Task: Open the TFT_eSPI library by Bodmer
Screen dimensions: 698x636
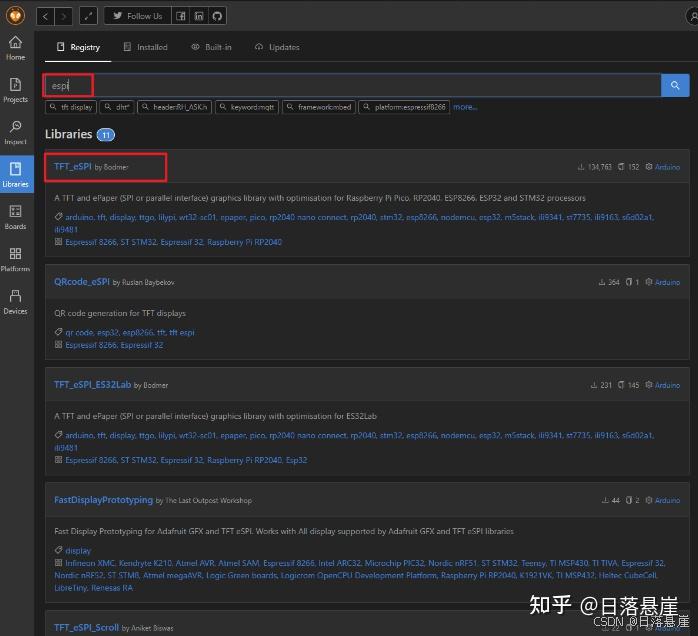Action: (x=73, y=167)
